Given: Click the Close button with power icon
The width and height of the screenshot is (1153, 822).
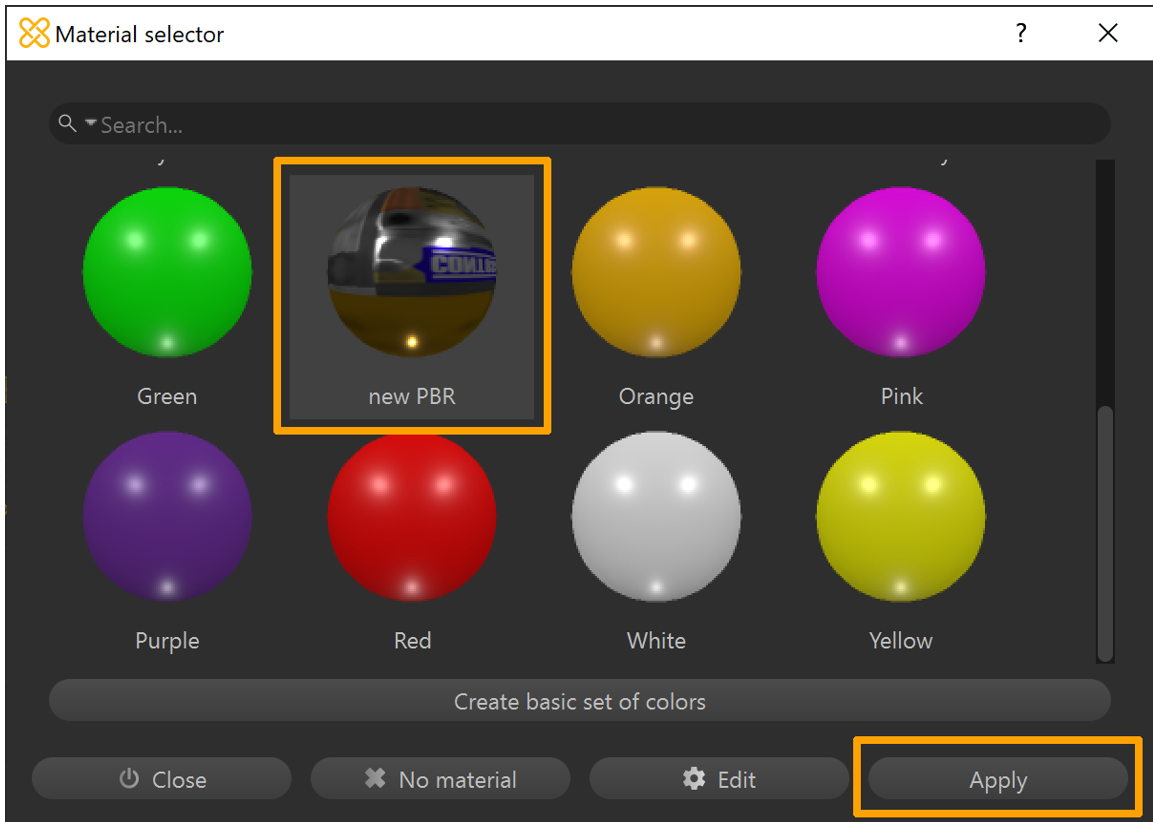Looking at the screenshot, I should click(x=162, y=779).
